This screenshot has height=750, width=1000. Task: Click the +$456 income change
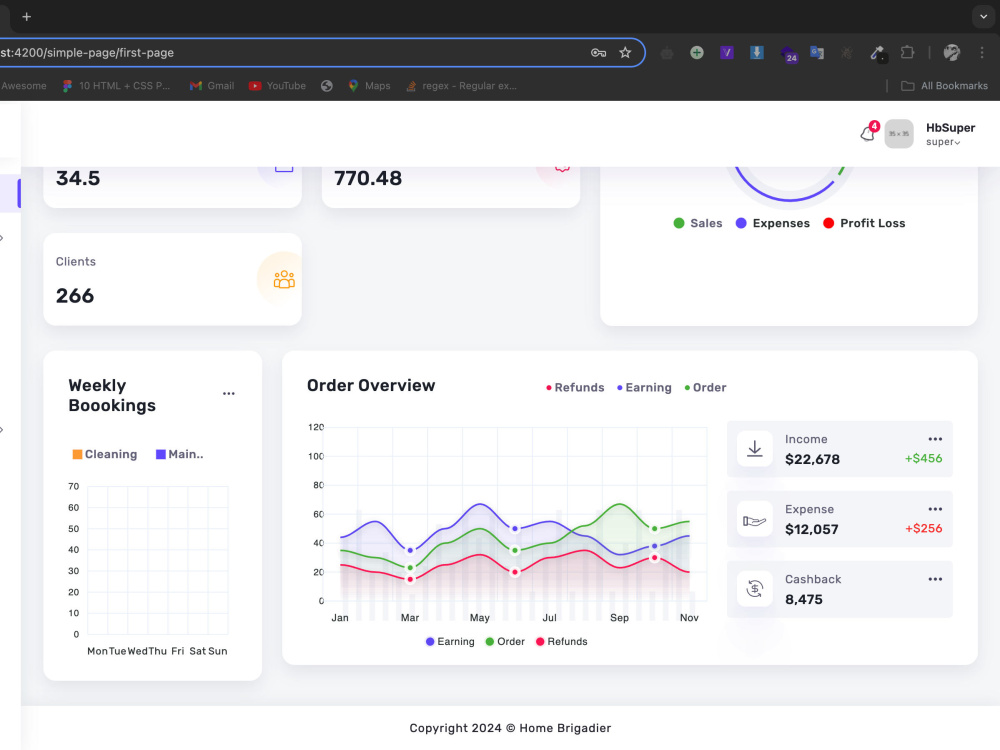[x=923, y=458]
